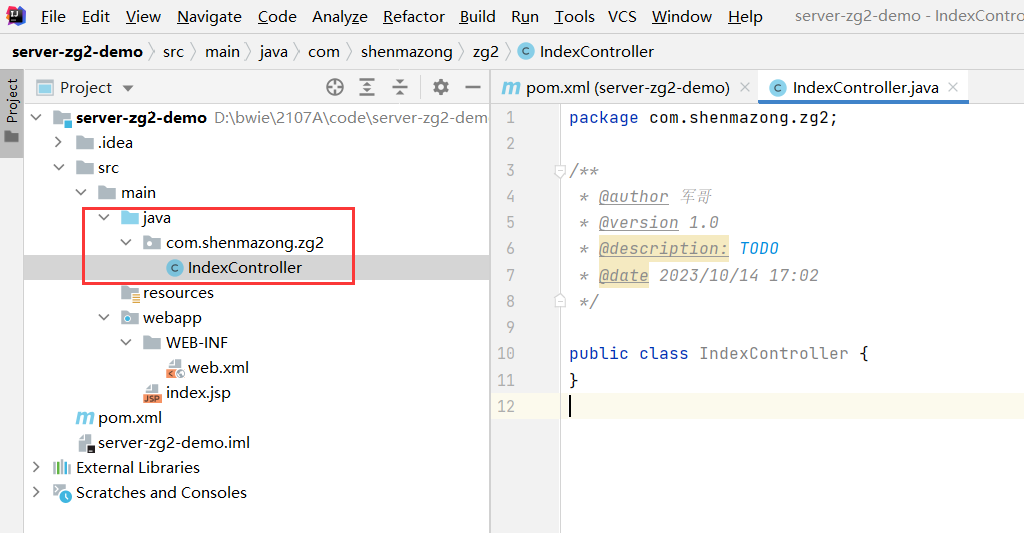
Task: Open the Run menu
Action: coord(525,16)
